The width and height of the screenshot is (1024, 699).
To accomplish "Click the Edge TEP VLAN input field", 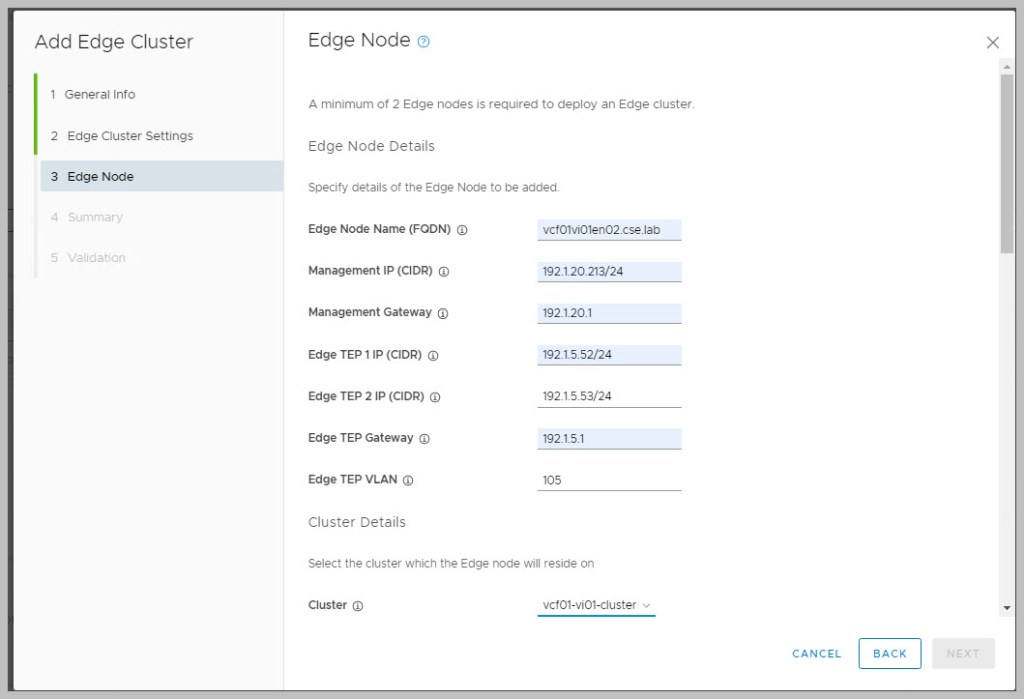I will [609, 480].
